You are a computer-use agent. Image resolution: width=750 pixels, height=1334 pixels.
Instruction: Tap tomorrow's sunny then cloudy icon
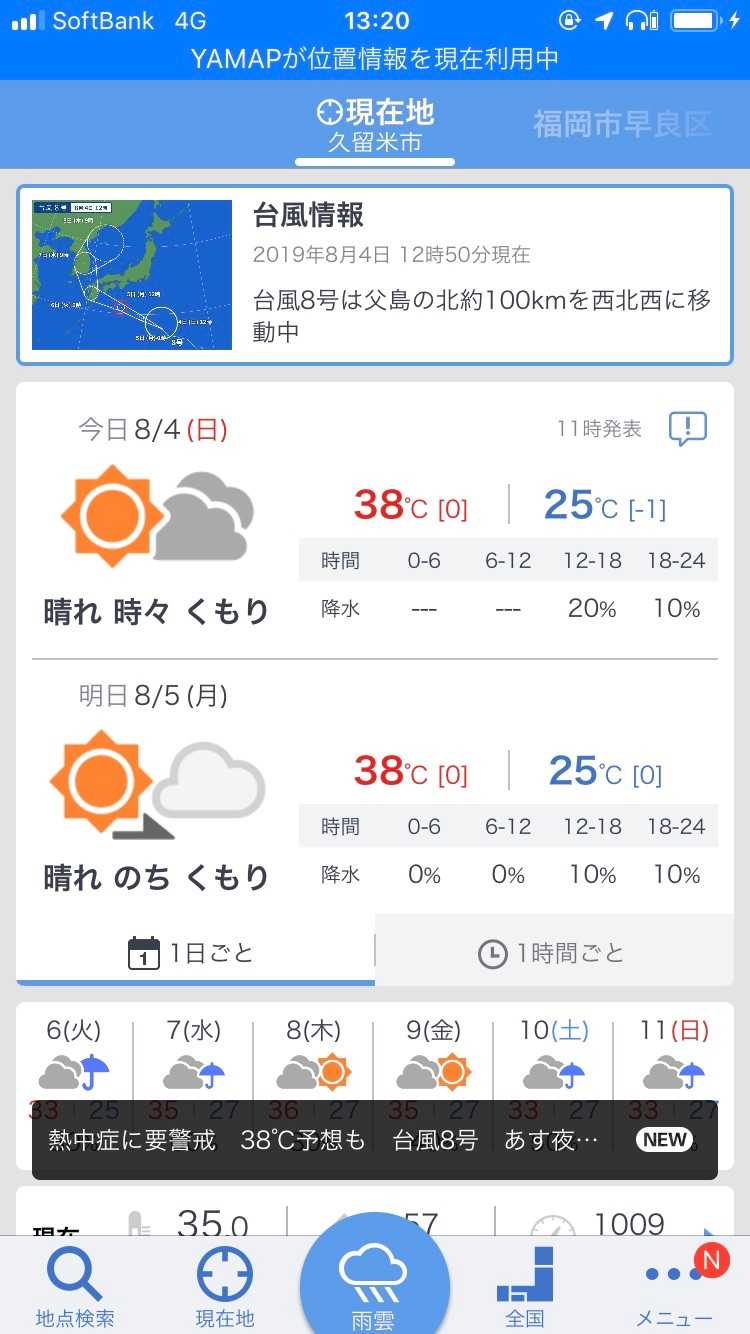click(x=157, y=784)
